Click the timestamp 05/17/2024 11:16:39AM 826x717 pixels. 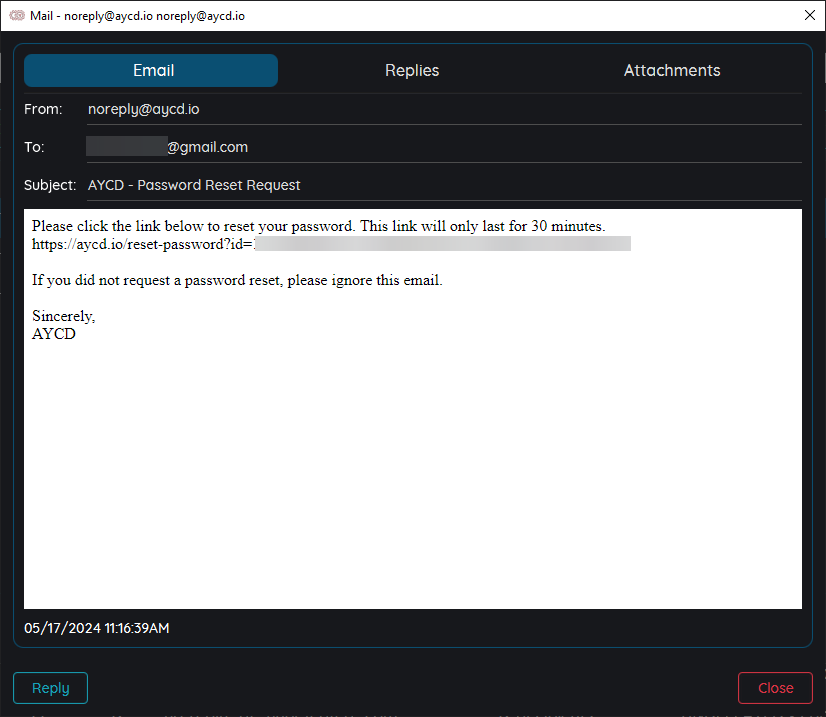tap(97, 628)
